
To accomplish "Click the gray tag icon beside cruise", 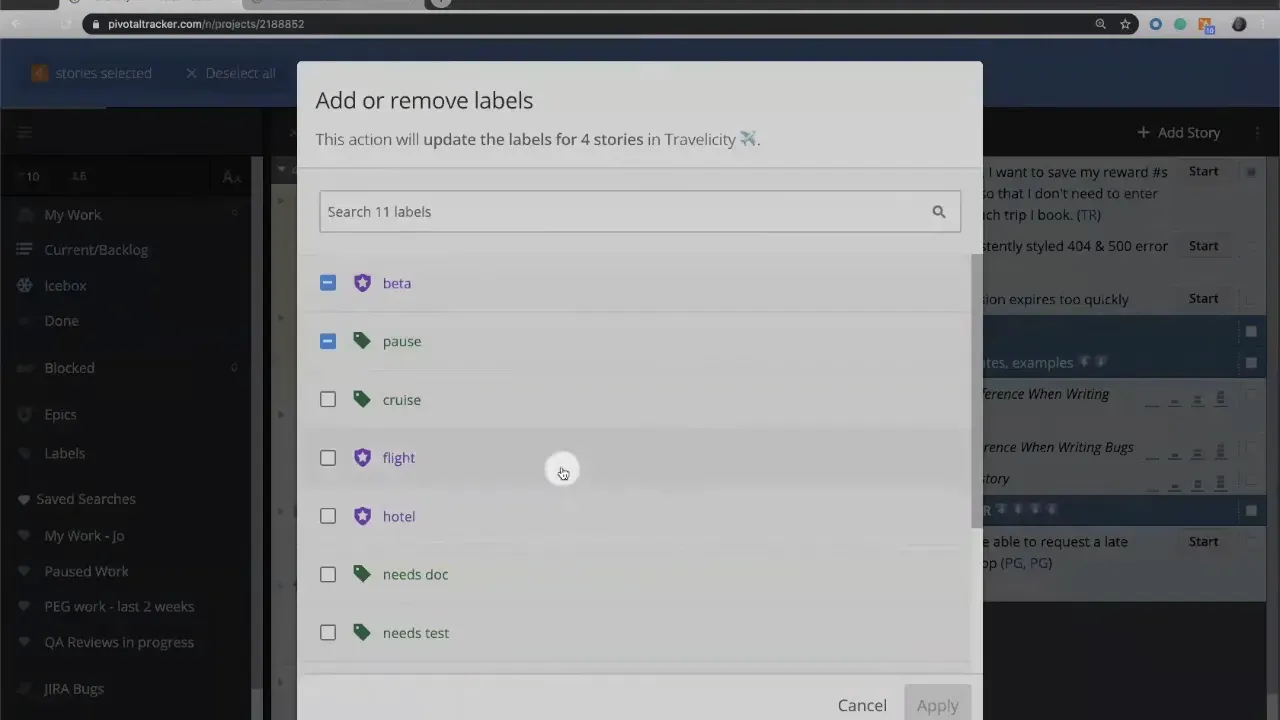I will tap(362, 399).
